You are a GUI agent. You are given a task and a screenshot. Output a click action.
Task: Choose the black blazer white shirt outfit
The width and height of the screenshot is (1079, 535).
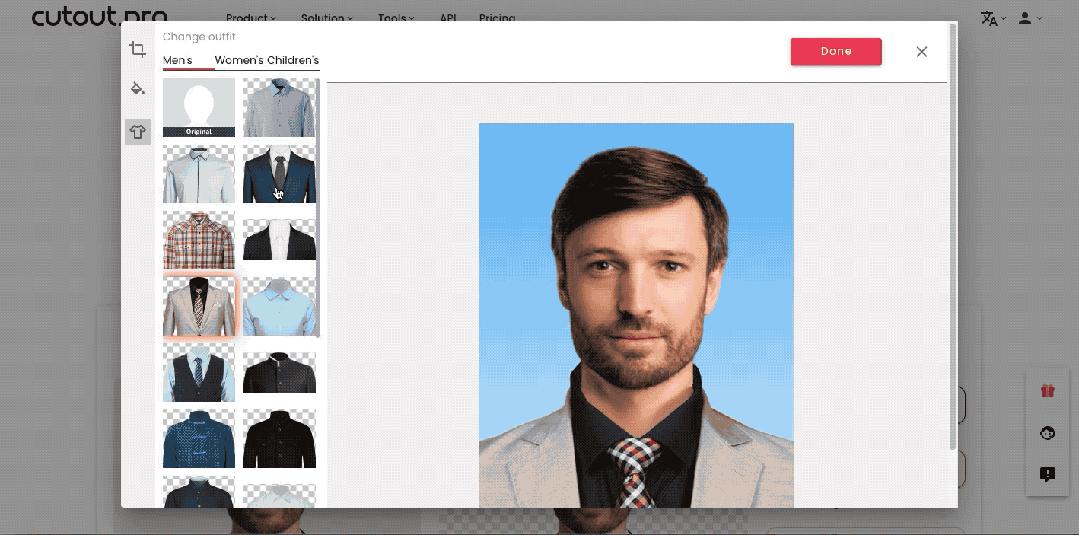coord(279,240)
